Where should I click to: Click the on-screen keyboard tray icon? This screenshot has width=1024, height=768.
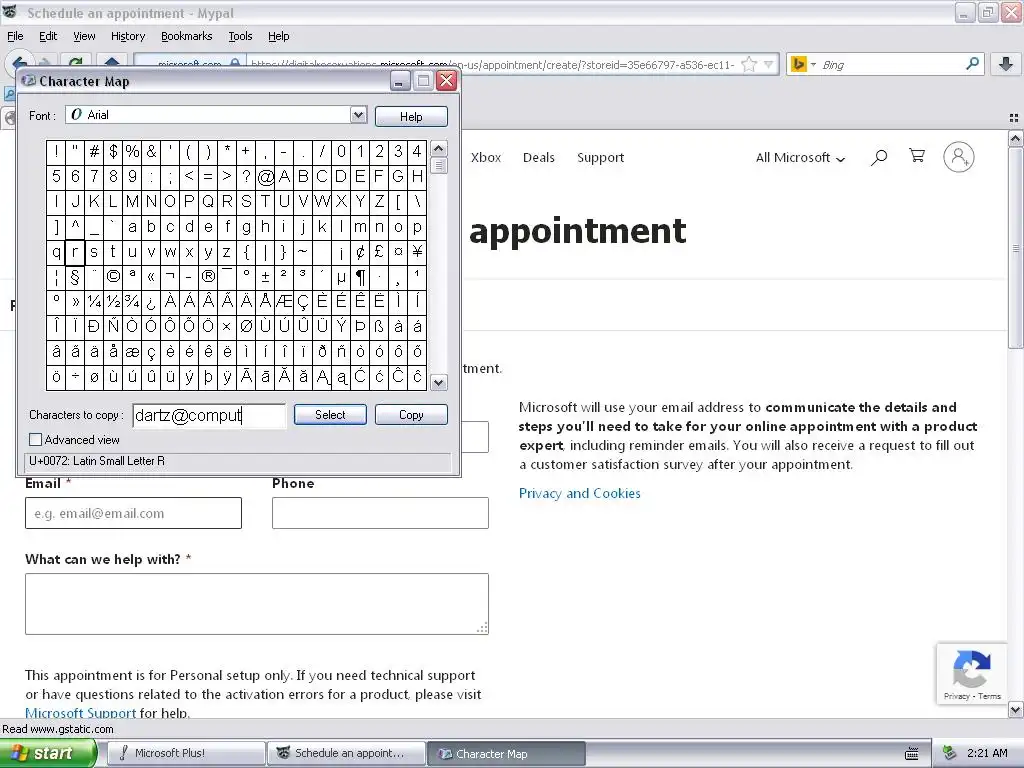[912, 754]
